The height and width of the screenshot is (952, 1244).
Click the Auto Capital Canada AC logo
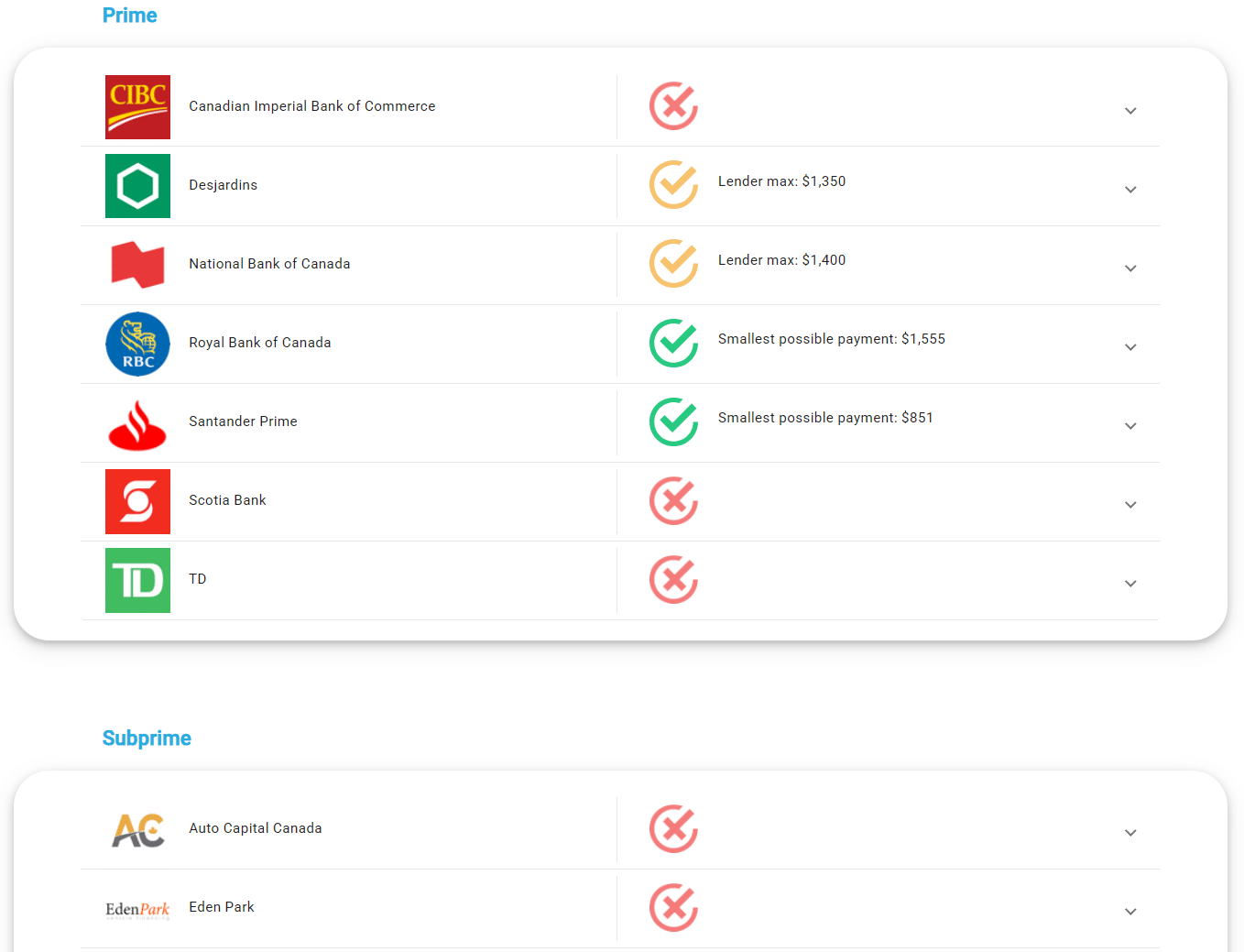pos(137,830)
